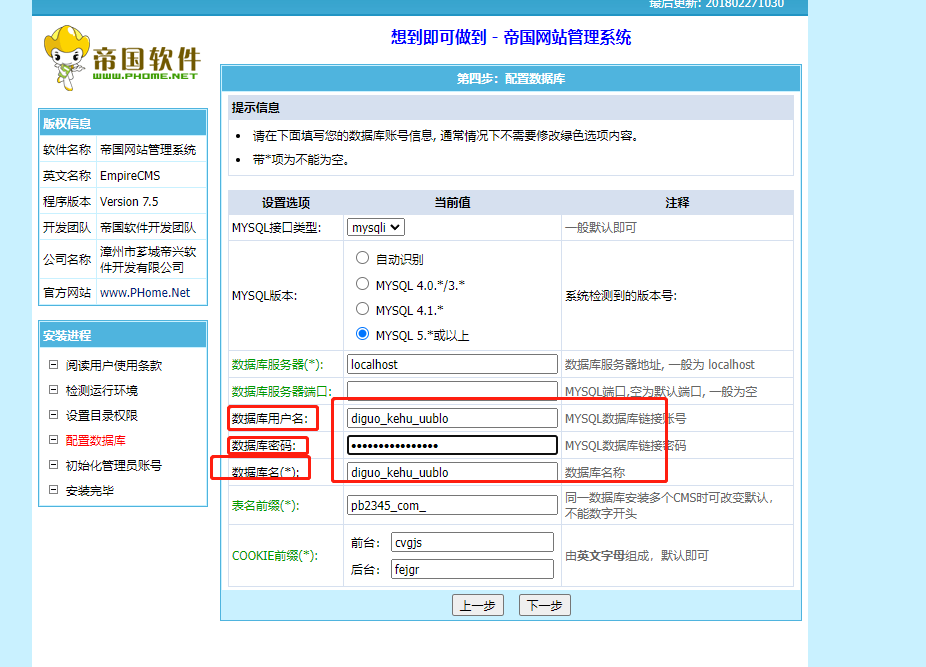Choose the MYSQL 4.1.* radio option
Screen dimensions: 926x667
(362, 309)
